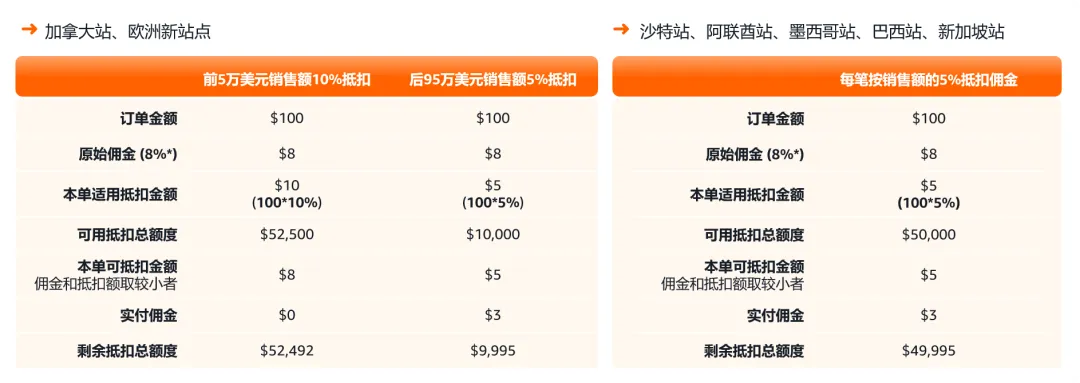Select the $10,000 available credit cell
1080x383 pixels.
(x=493, y=234)
